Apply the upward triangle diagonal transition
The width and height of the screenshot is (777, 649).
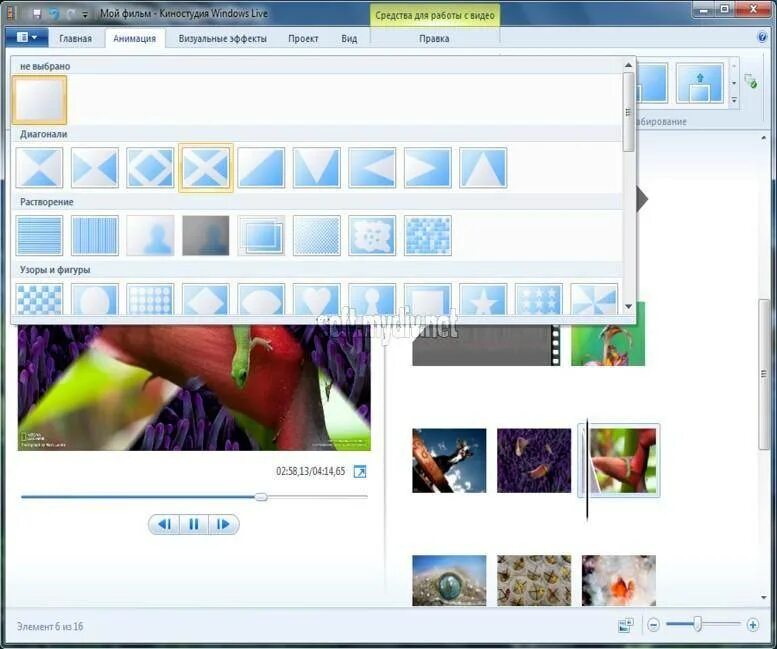483,168
